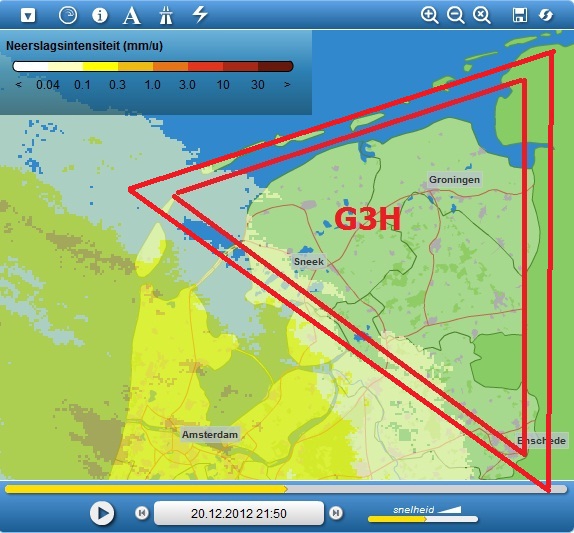Open the information icon
The image size is (574, 533).
point(100,15)
